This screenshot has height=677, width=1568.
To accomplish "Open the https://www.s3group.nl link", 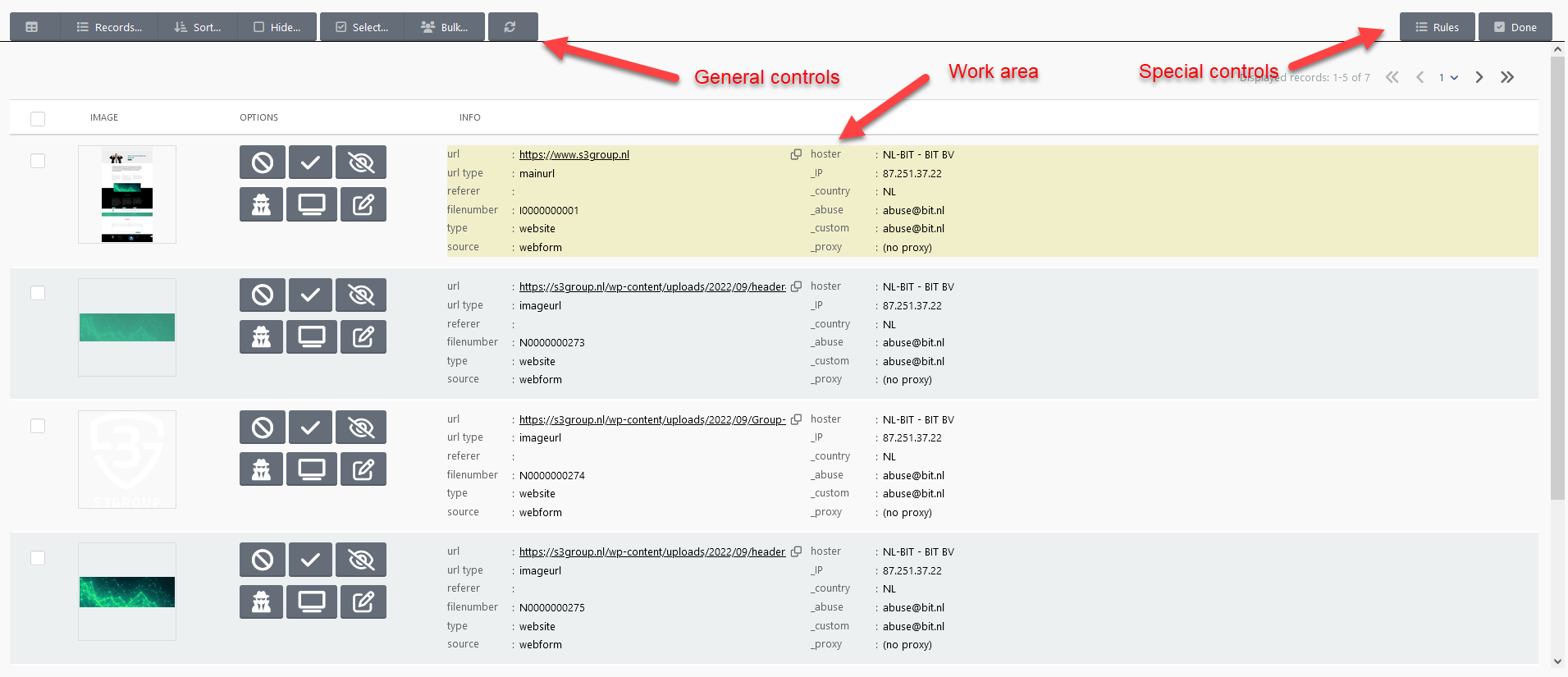I will pyautogui.click(x=574, y=155).
